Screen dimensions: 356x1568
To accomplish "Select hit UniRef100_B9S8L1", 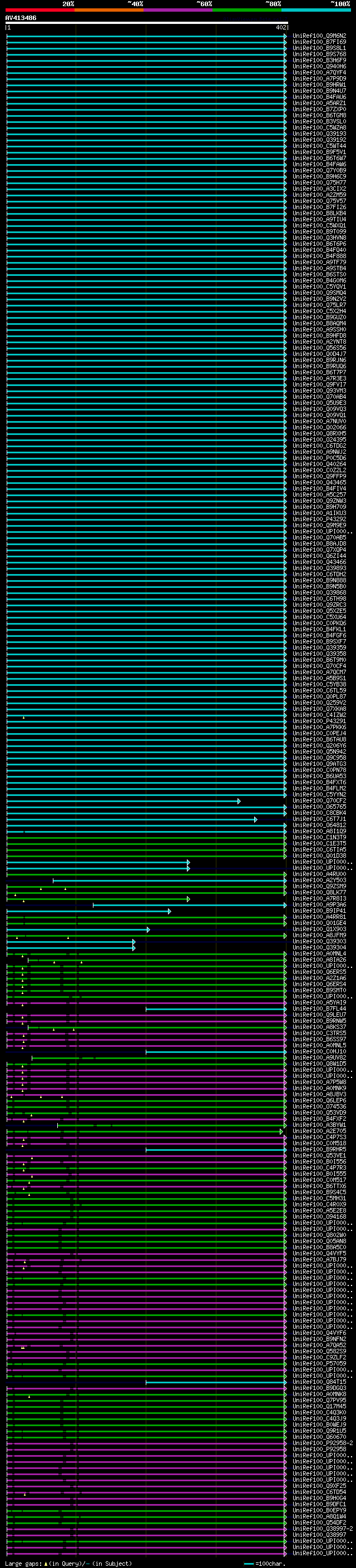I will tap(319, 48).
